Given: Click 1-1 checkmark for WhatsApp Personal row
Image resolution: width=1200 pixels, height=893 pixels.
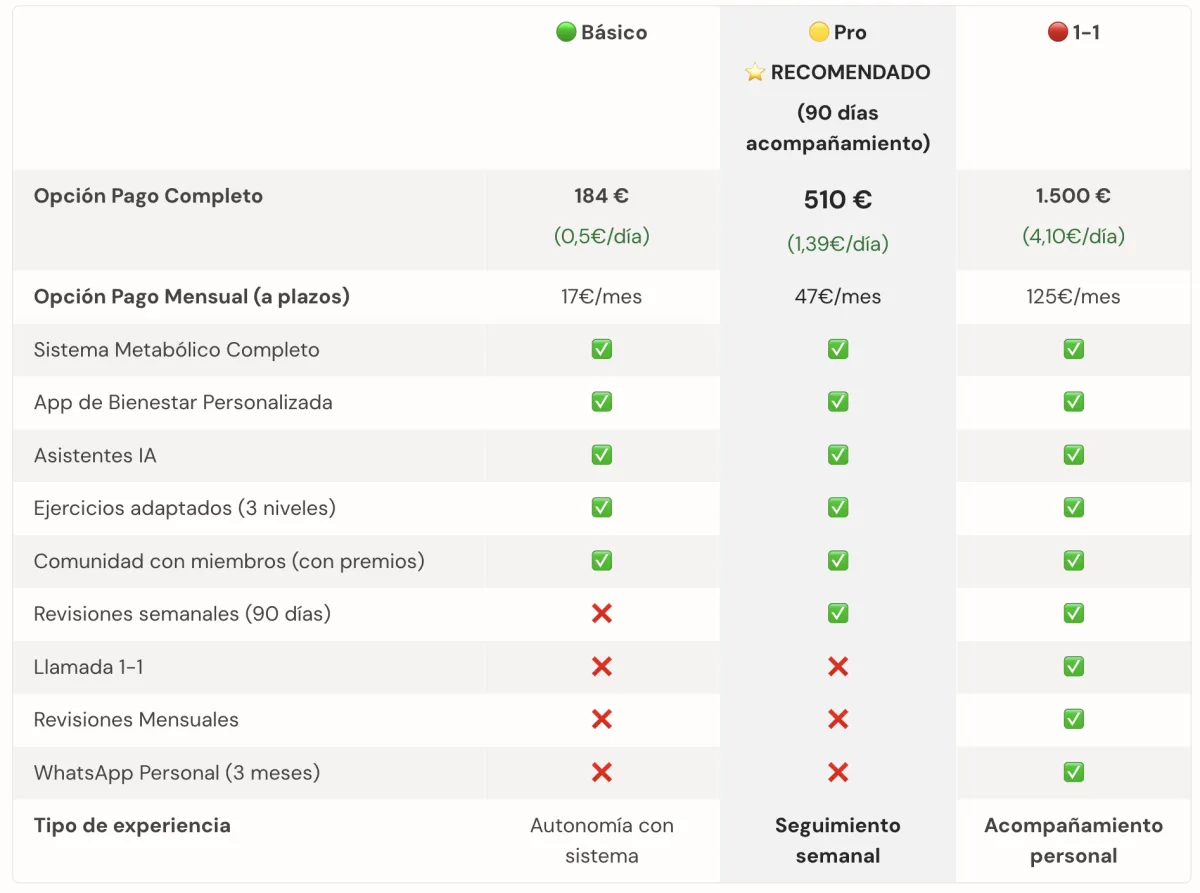Looking at the screenshot, I should [x=1073, y=772].
